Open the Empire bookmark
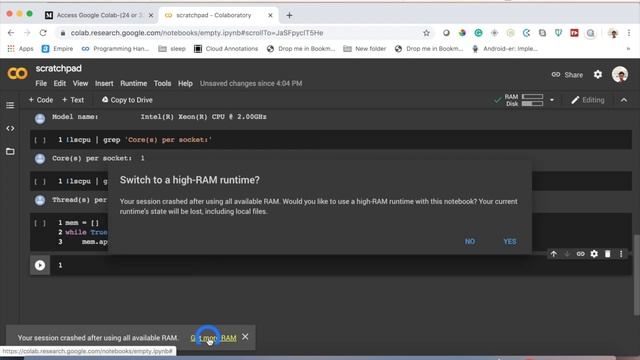 coord(58,49)
